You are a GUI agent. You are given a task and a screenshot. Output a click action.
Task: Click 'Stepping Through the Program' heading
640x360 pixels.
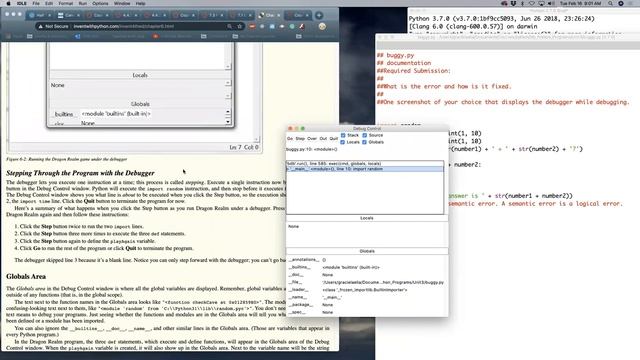[x=80, y=173]
